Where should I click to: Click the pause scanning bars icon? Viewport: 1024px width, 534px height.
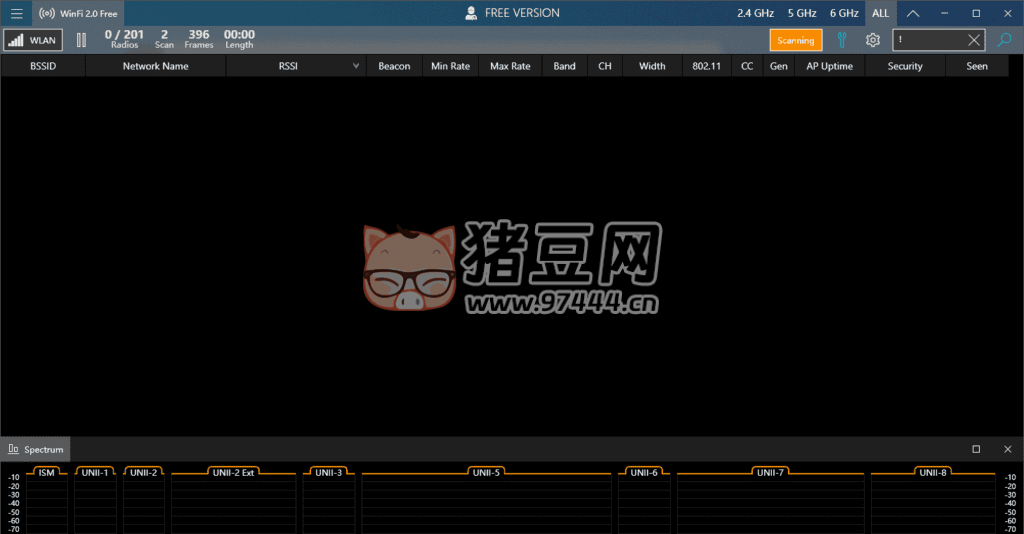point(82,40)
